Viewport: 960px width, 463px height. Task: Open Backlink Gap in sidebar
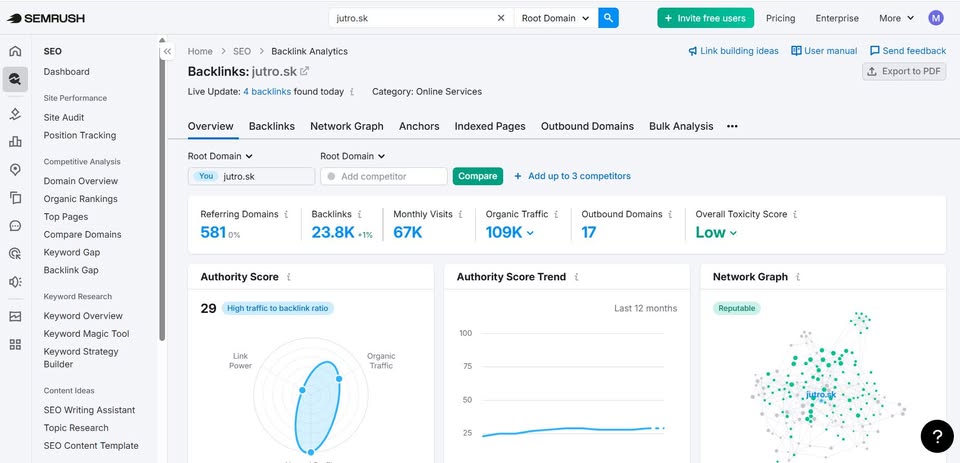click(71, 270)
